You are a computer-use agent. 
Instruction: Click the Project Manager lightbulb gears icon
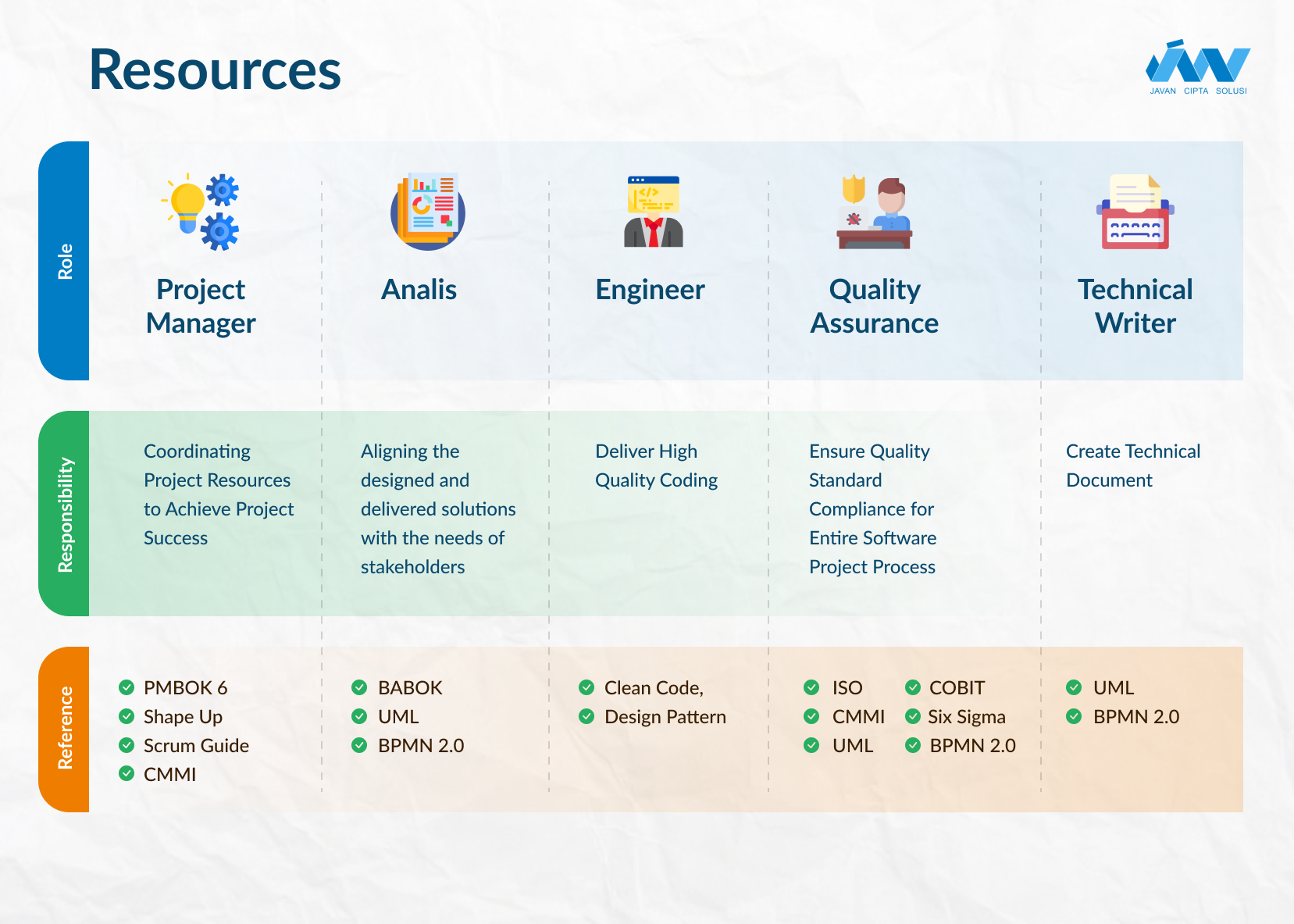click(x=201, y=212)
